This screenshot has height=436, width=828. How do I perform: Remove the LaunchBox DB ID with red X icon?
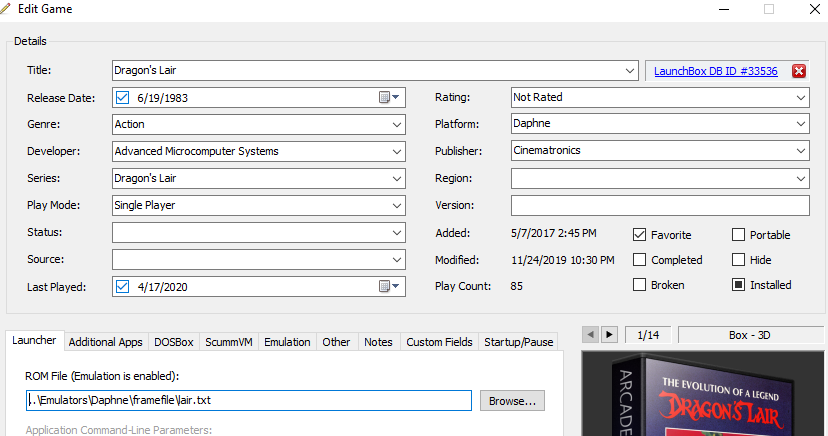click(799, 71)
